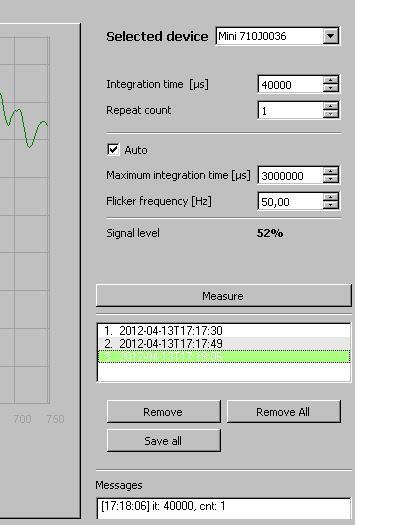Raise maximum integration time using up arrow
Viewport: 400px width, 525px height.
coord(331,171)
